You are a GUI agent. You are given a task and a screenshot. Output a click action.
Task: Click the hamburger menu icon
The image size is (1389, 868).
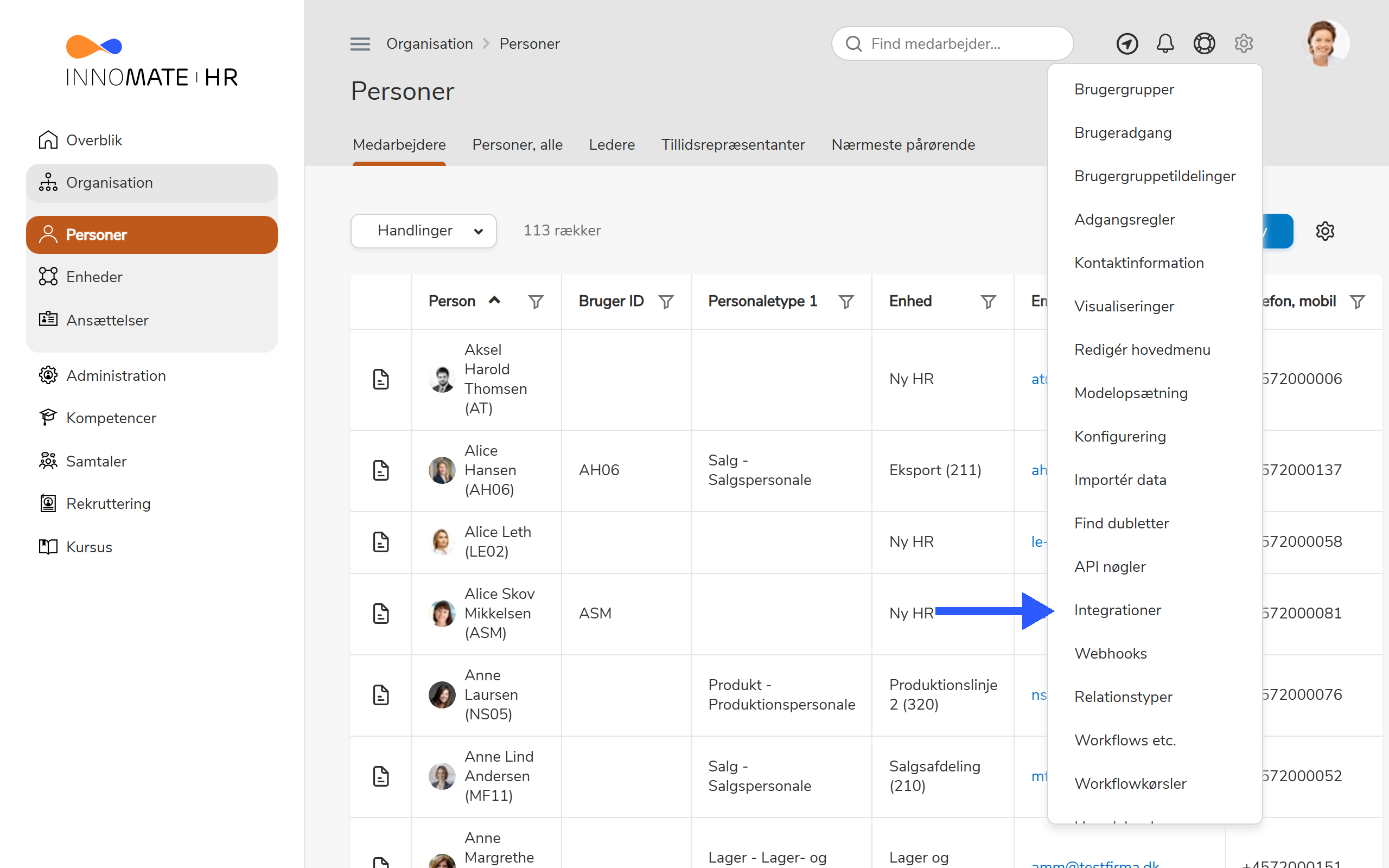pos(360,43)
